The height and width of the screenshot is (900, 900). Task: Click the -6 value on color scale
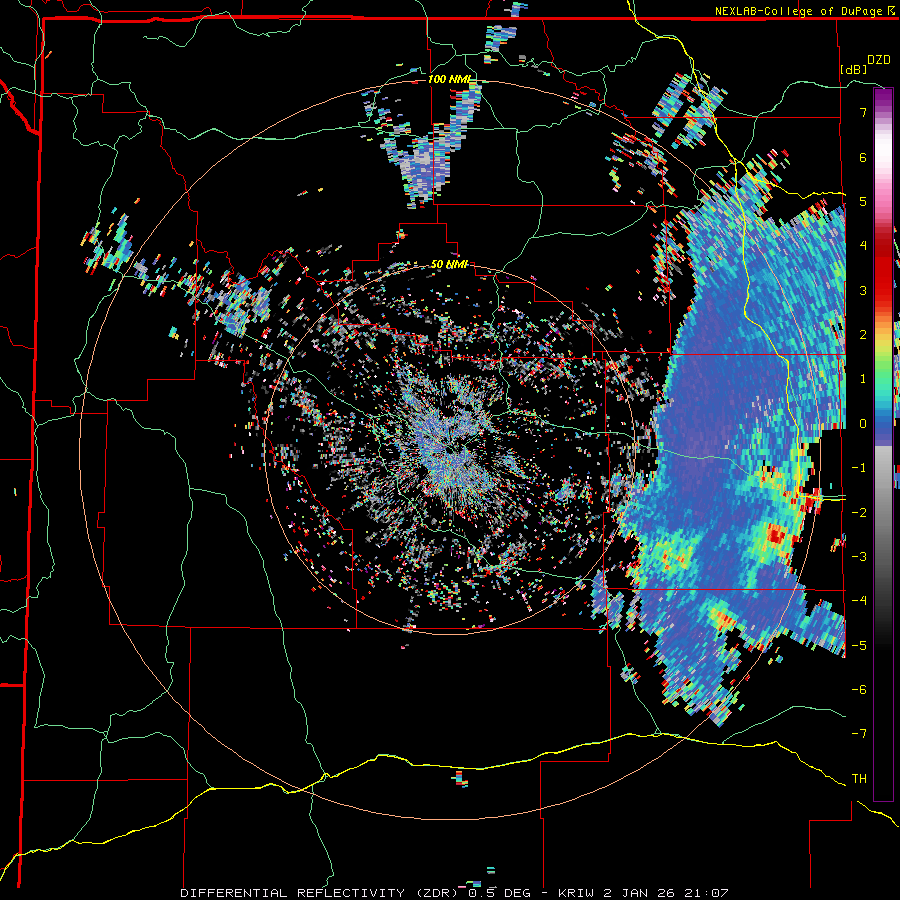click(x=859, y=690)
